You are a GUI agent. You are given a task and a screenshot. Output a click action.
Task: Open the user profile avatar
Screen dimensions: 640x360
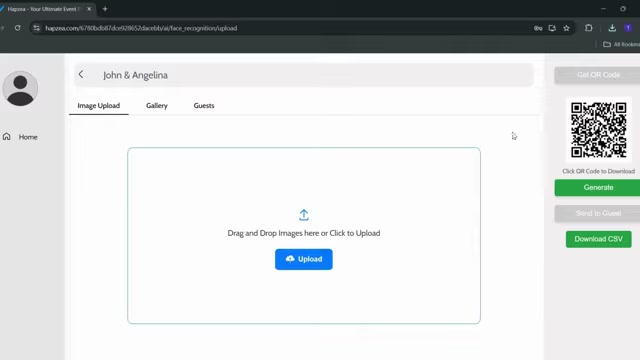point(20,88)
